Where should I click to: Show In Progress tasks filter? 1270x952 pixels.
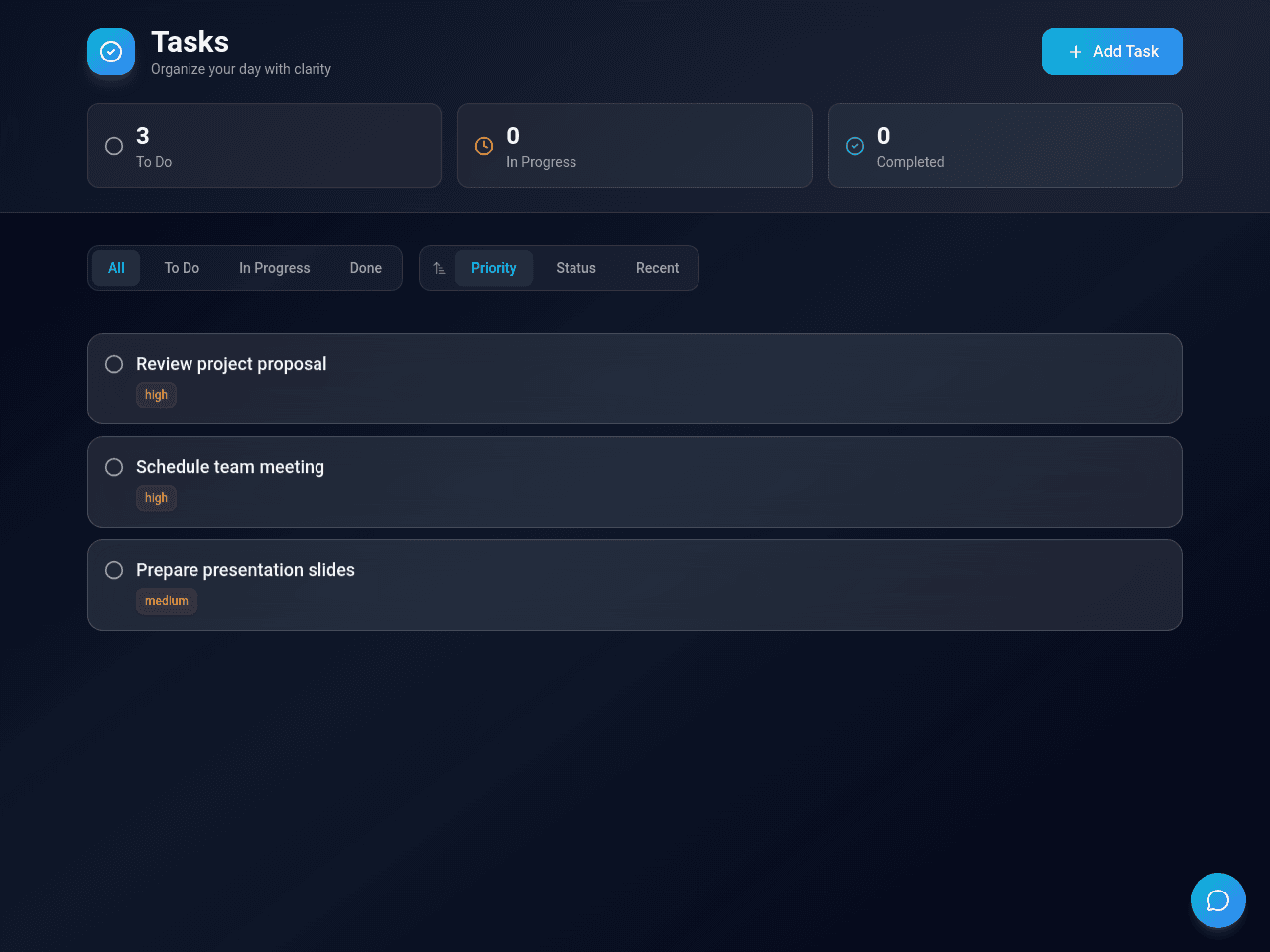point(275,268)
